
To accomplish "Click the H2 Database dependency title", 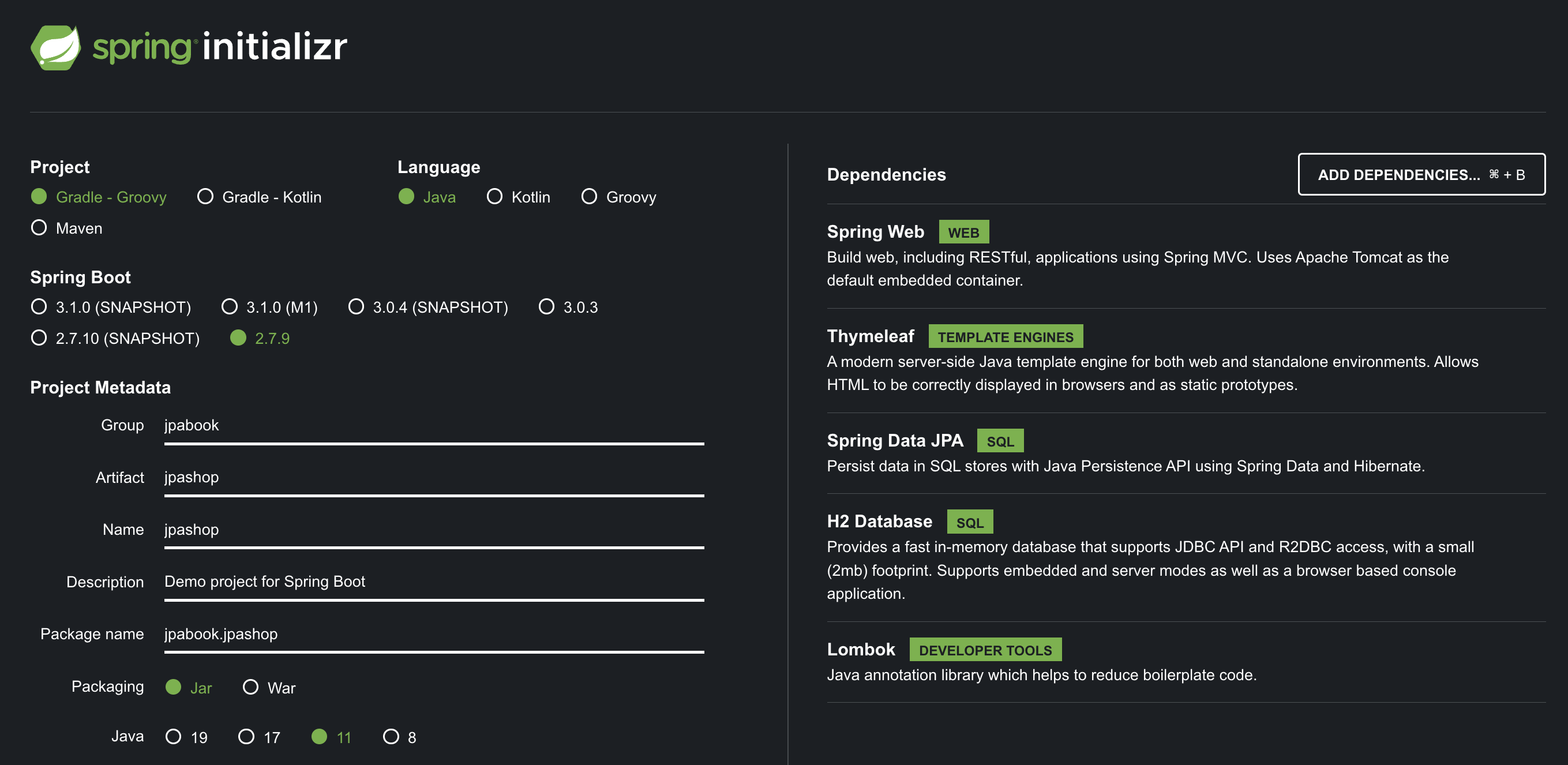I will point(880,521).
